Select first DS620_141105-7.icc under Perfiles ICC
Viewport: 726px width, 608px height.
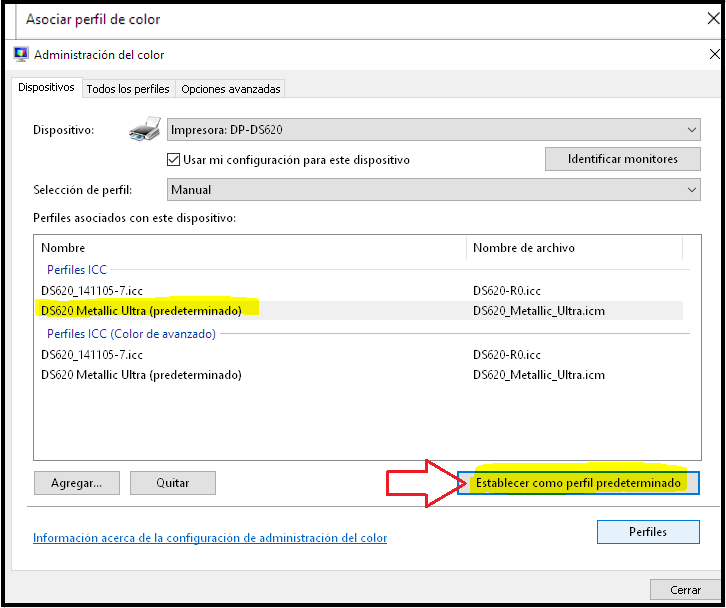click(x=92, y=291)
